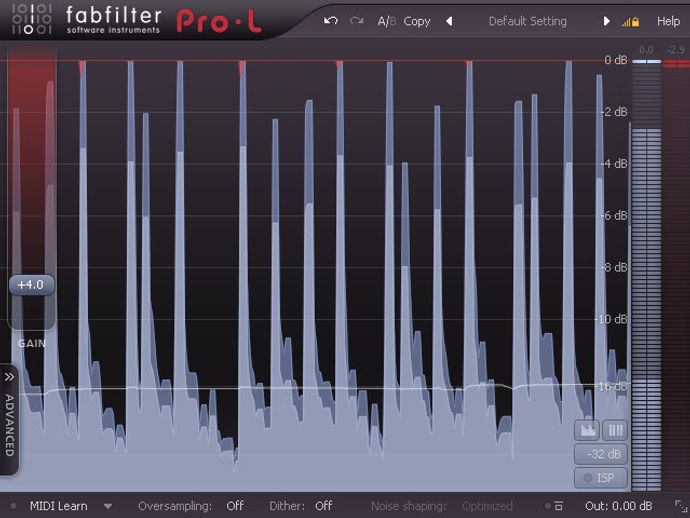Image resolution: width=690 pixels, height=518 pixels.
Task: Open Noise shaping Optimized selector
Action: point(487,506)
